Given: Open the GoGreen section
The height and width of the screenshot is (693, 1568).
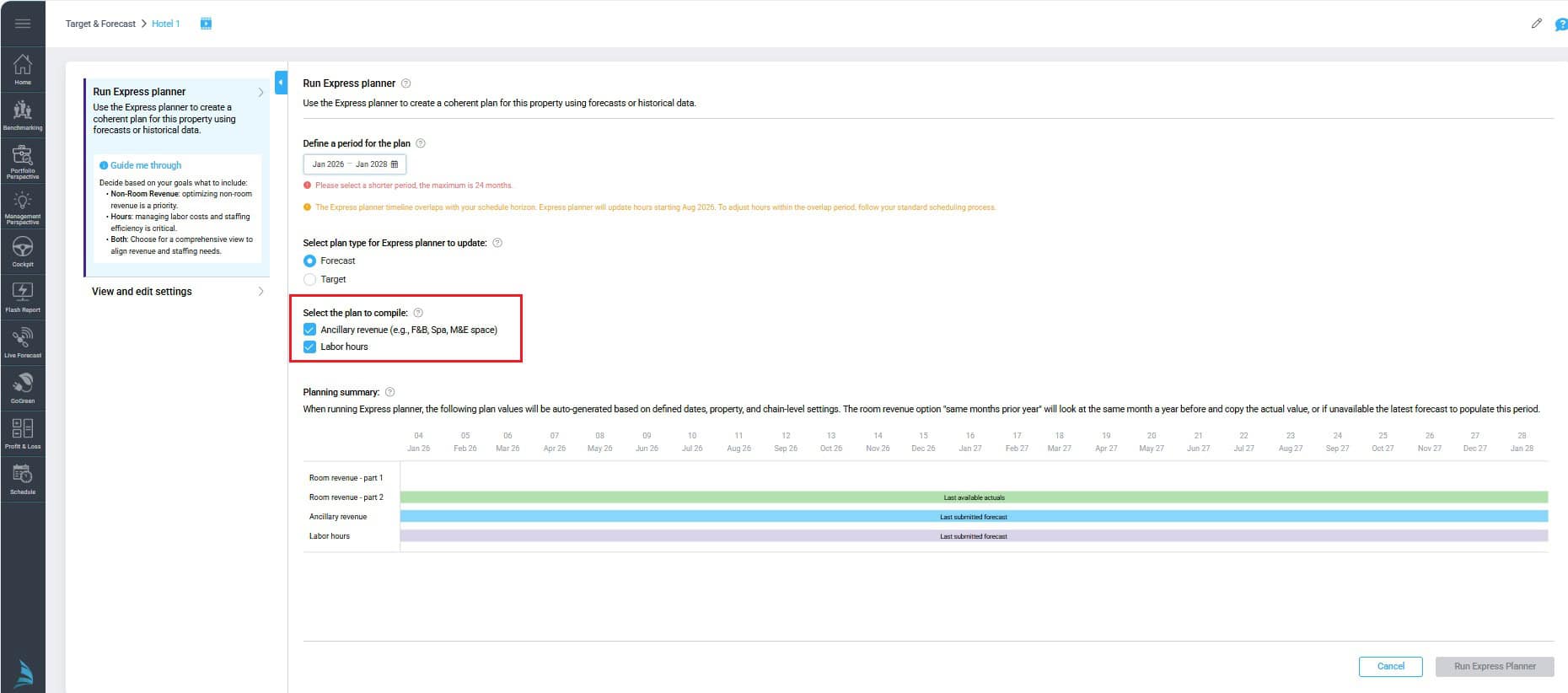Looking at the screenshot, I should pos(23,388).
